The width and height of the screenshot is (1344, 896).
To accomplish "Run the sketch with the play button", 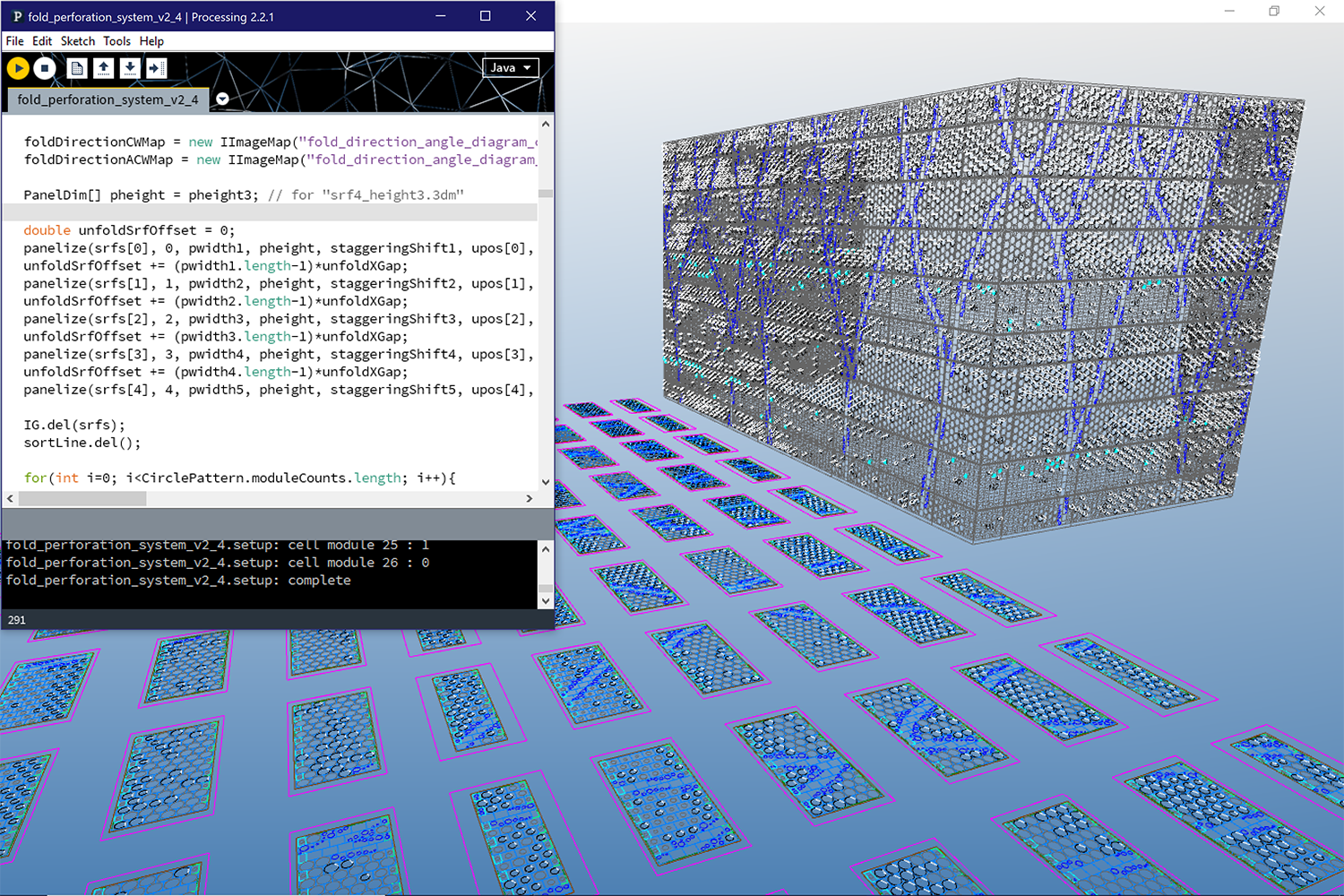I will coord(18,68).
